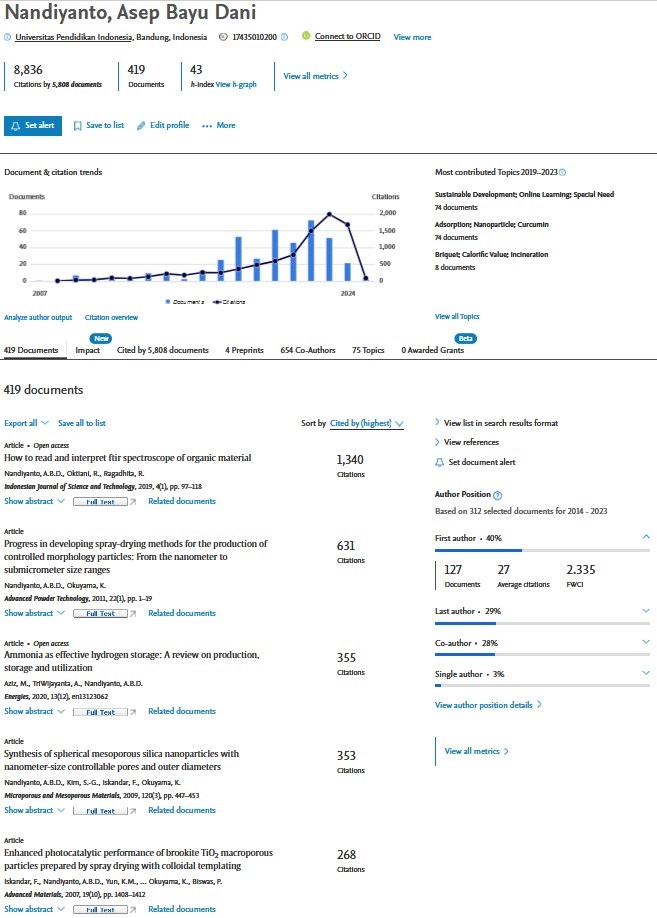Open the Sort by Cited by (highest) dropdown
Screen dimensions: 657x918
click(367, 423)
